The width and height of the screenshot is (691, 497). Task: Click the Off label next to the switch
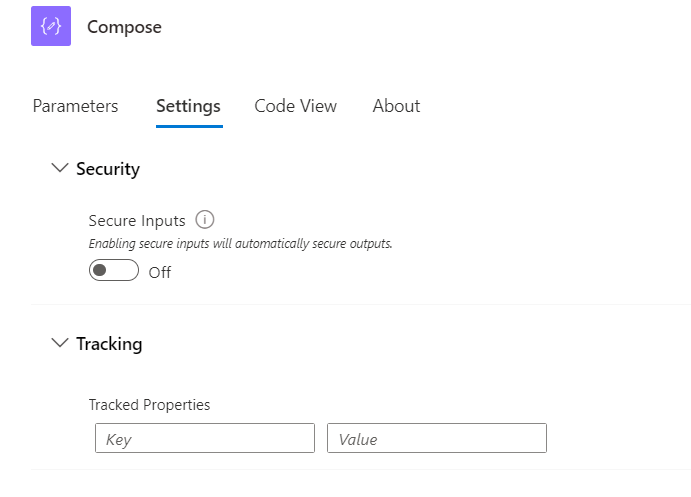click(160, 272)
